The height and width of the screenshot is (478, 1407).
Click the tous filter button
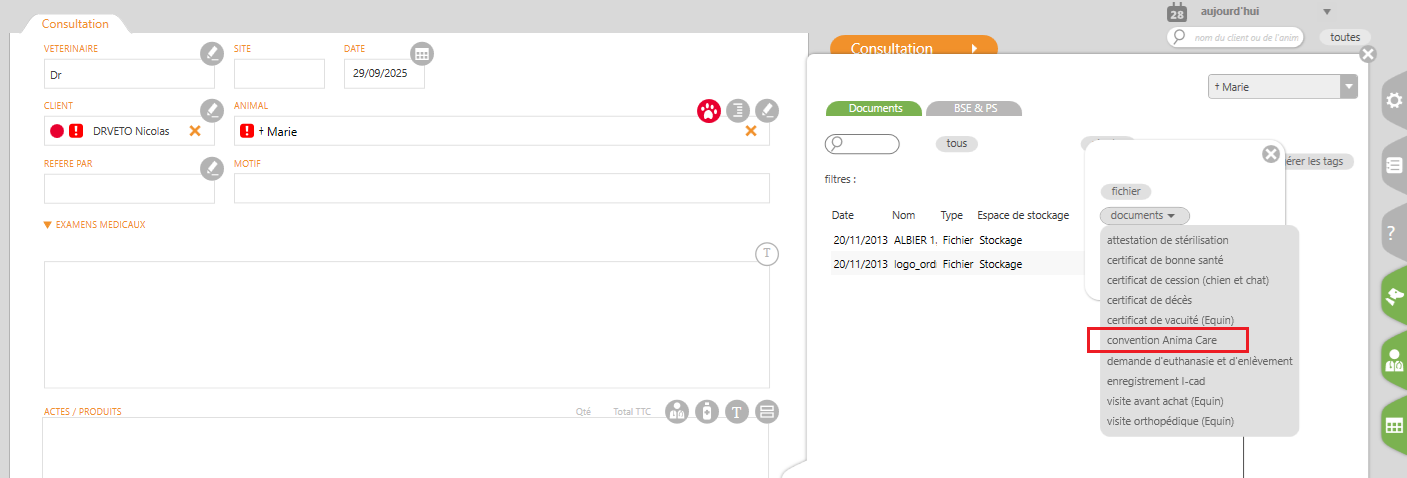tap(956, 144)
